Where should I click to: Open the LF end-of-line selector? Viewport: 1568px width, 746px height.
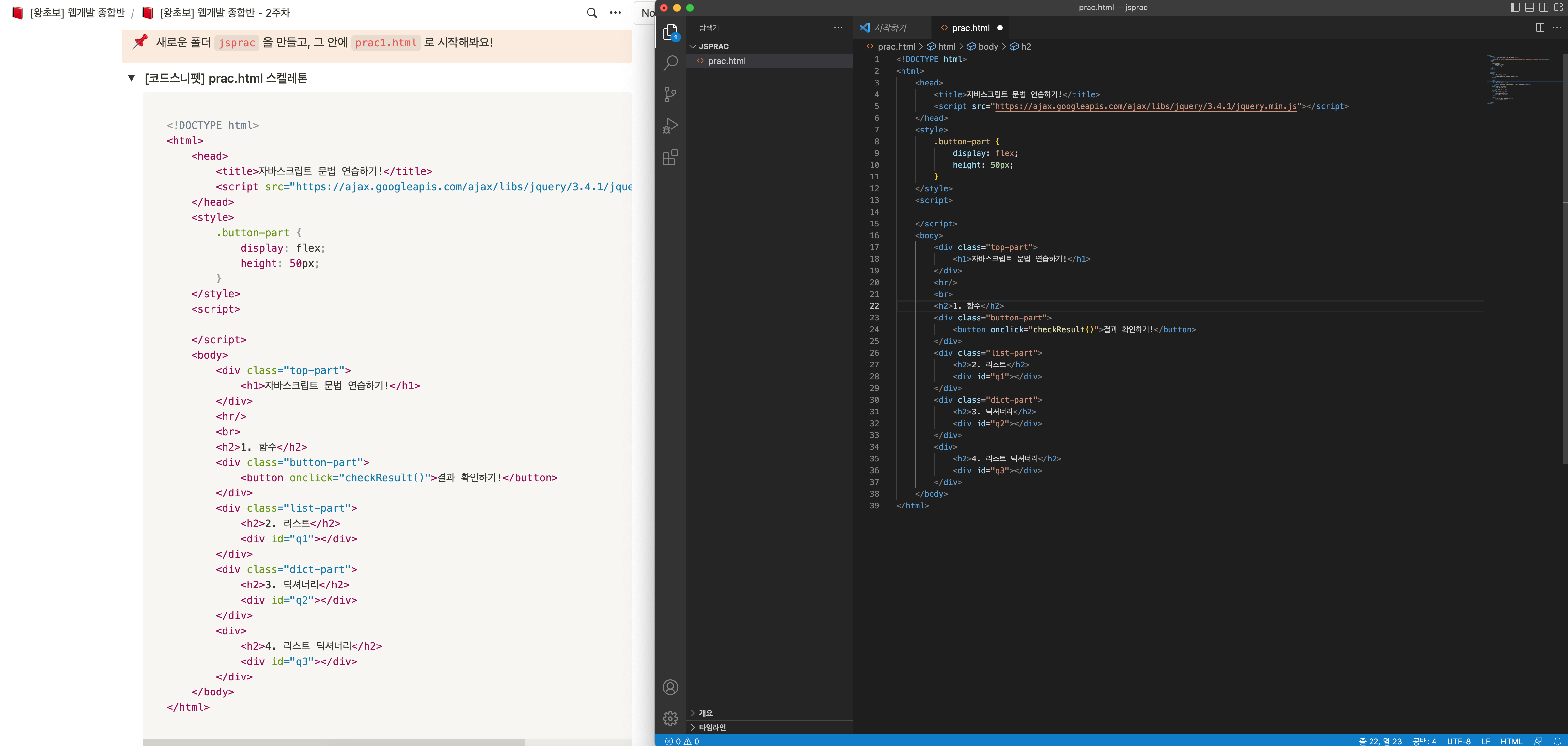point(1486,741)
